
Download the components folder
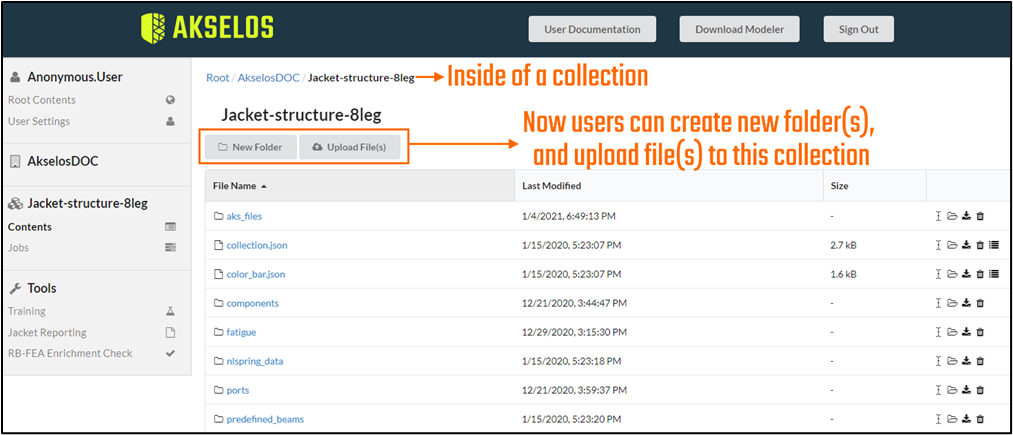pyautogui.click(x=966, y=303)
